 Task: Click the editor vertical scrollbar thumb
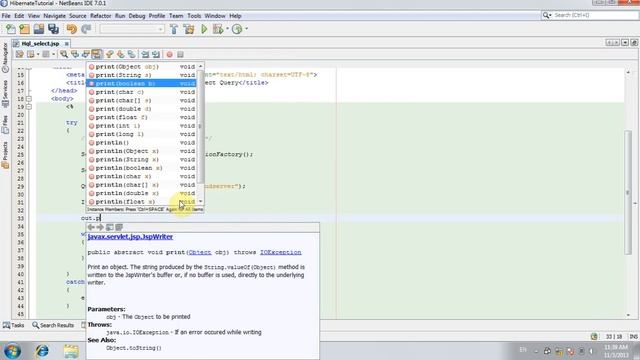[x=628, y=192]
